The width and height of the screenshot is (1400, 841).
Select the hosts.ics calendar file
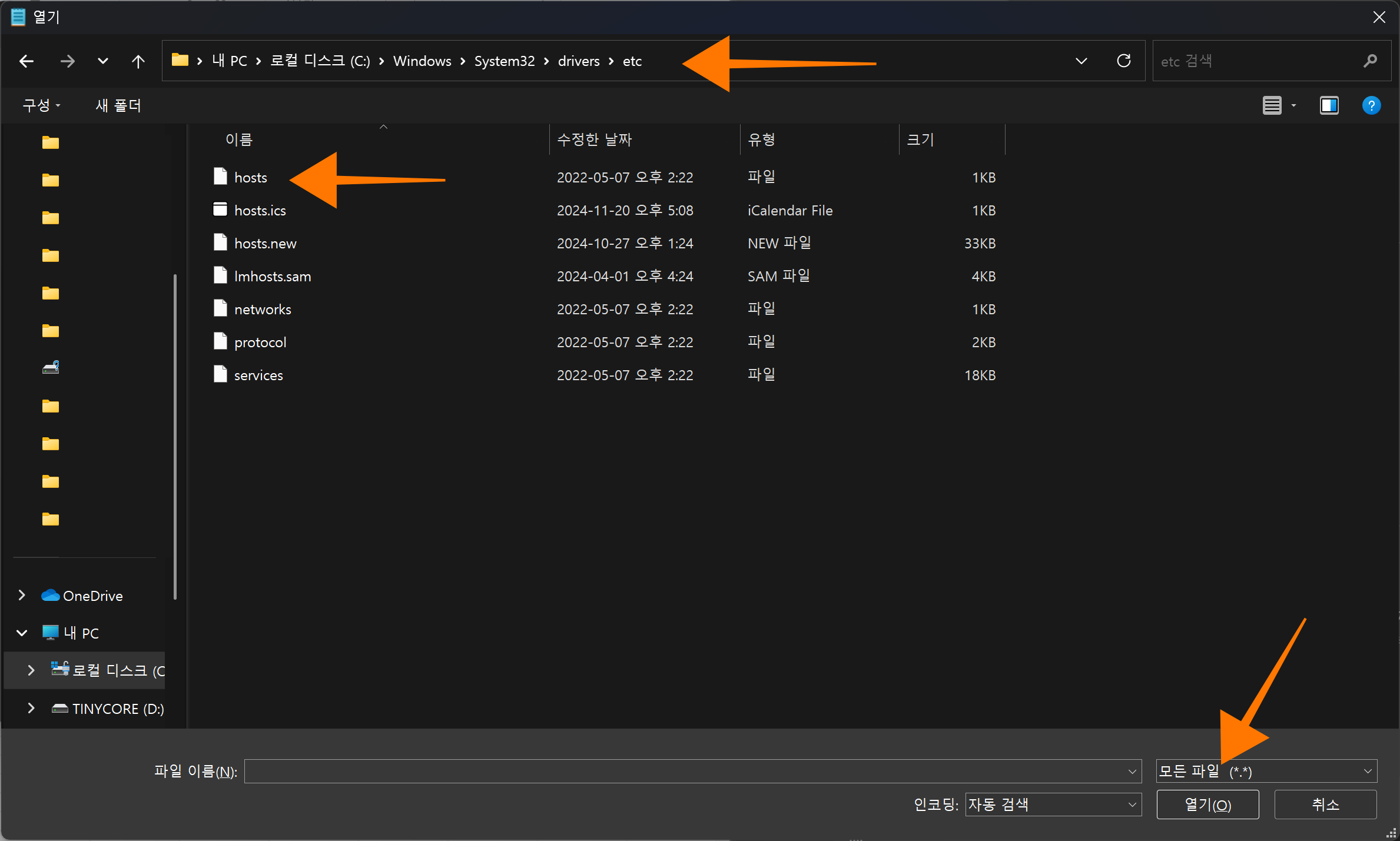tap(260, 210)
